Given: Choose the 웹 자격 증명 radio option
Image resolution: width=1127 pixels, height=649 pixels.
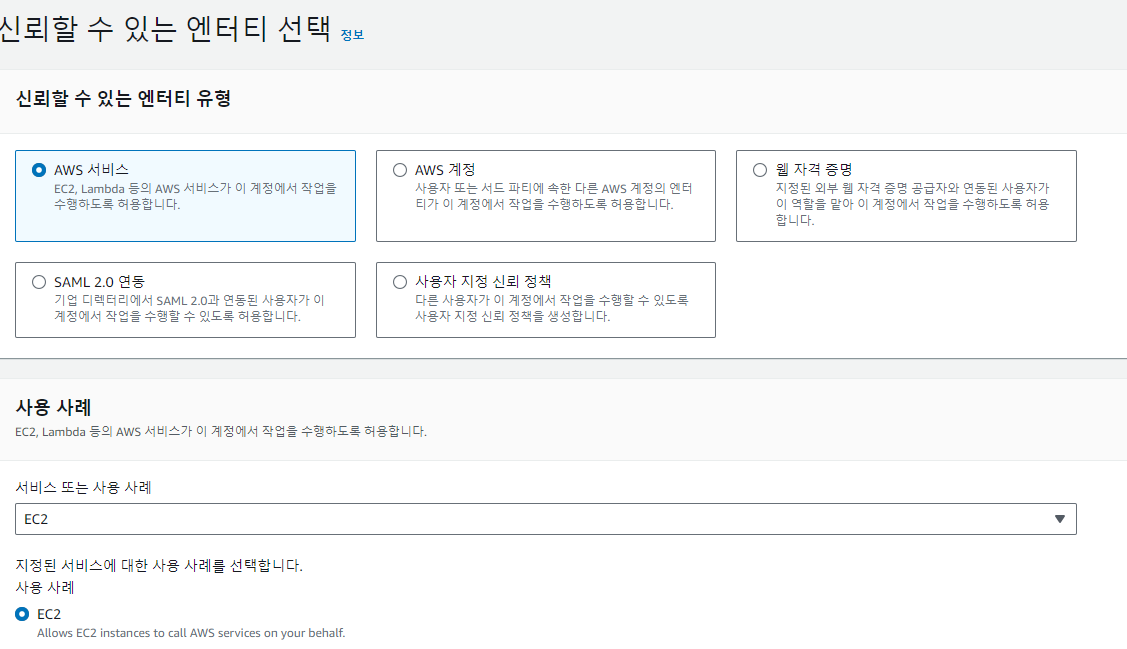Looking at the screenshot, I should click(x=760, y=170).
